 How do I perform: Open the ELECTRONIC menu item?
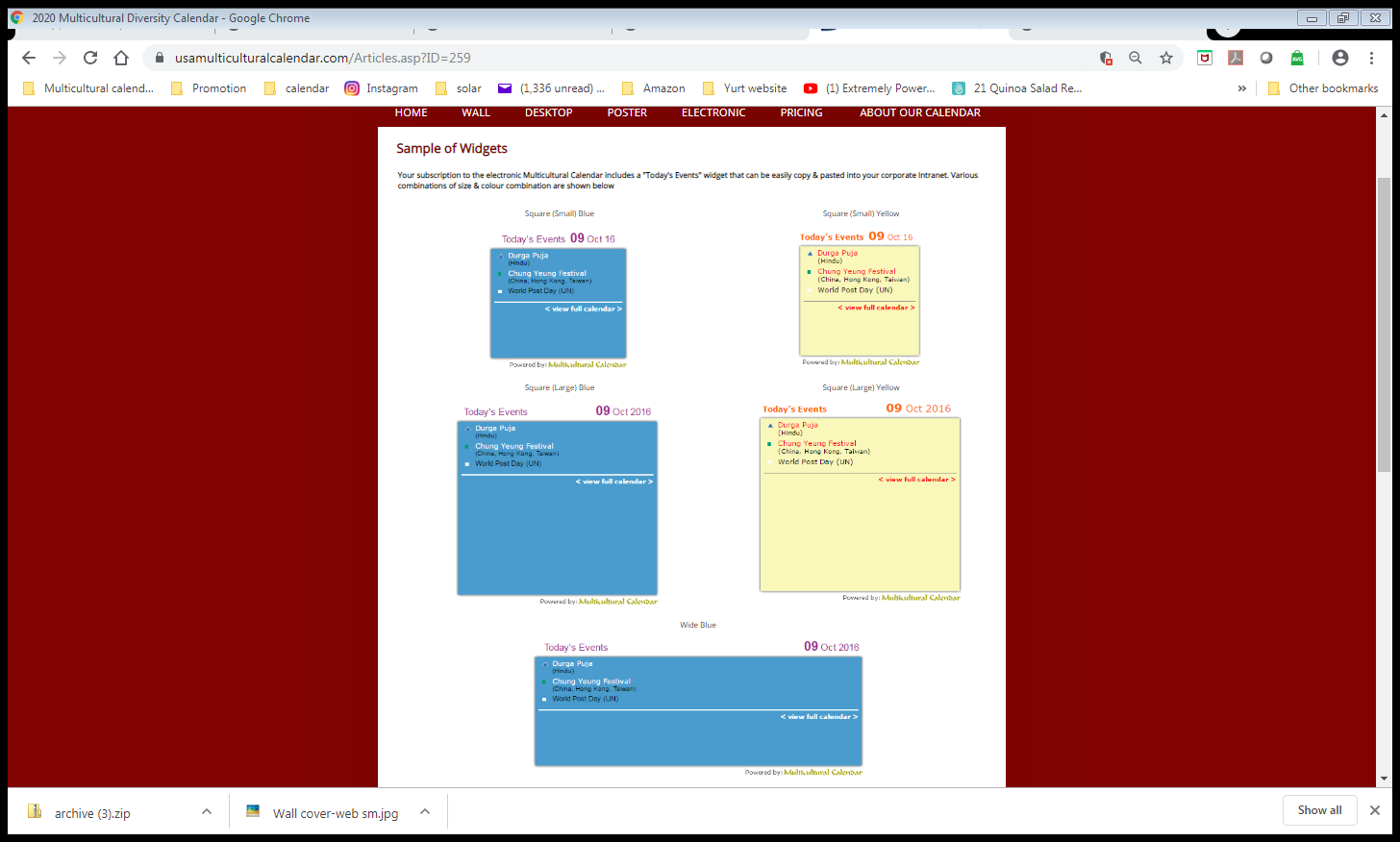click(713, 112)
